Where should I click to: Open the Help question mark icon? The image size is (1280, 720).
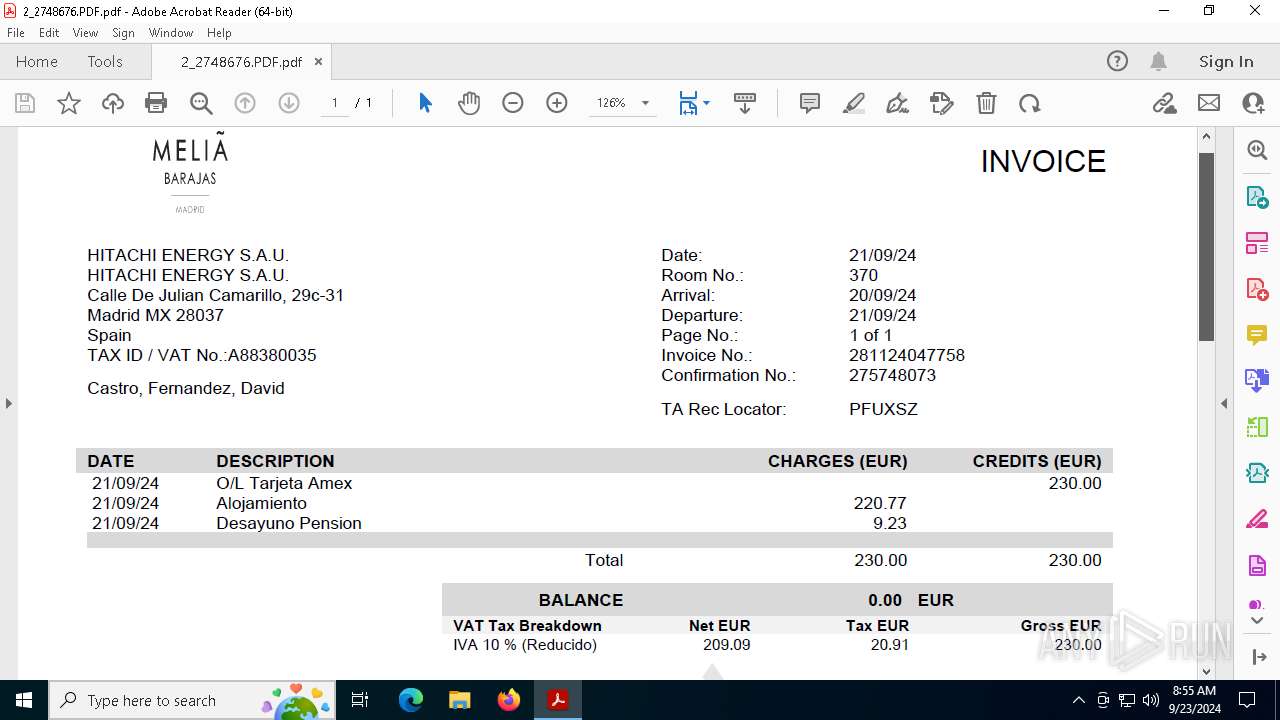click(1117, 61)
